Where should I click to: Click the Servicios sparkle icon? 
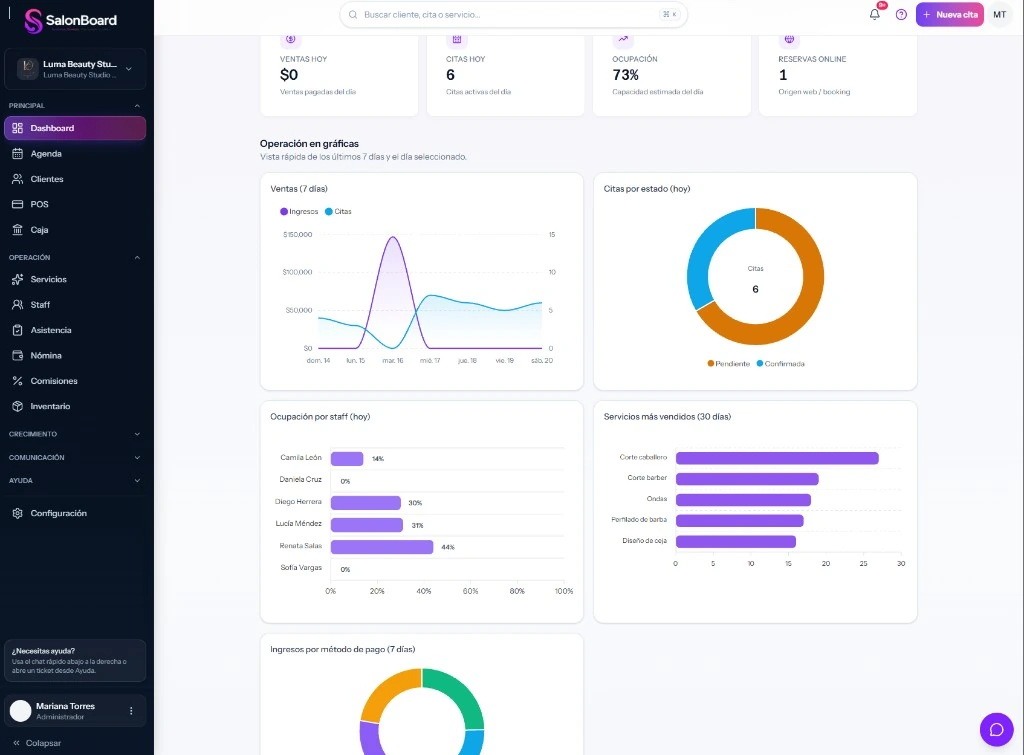(x=18, y=280)
